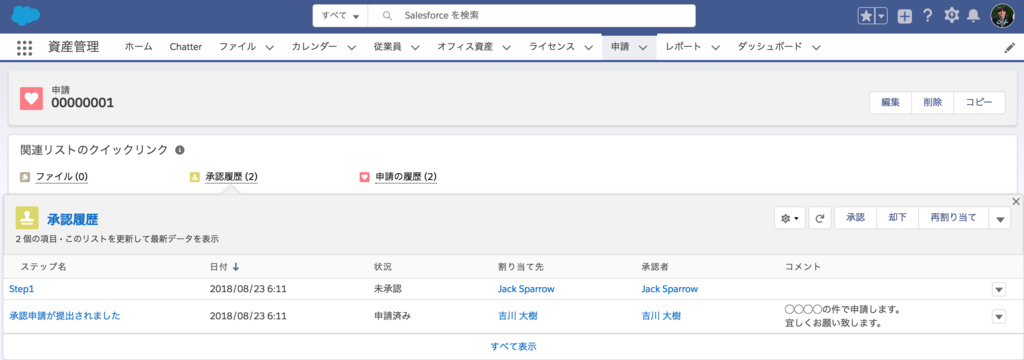
Task: Click the 却下 button
Action: (x=897, y=218)
